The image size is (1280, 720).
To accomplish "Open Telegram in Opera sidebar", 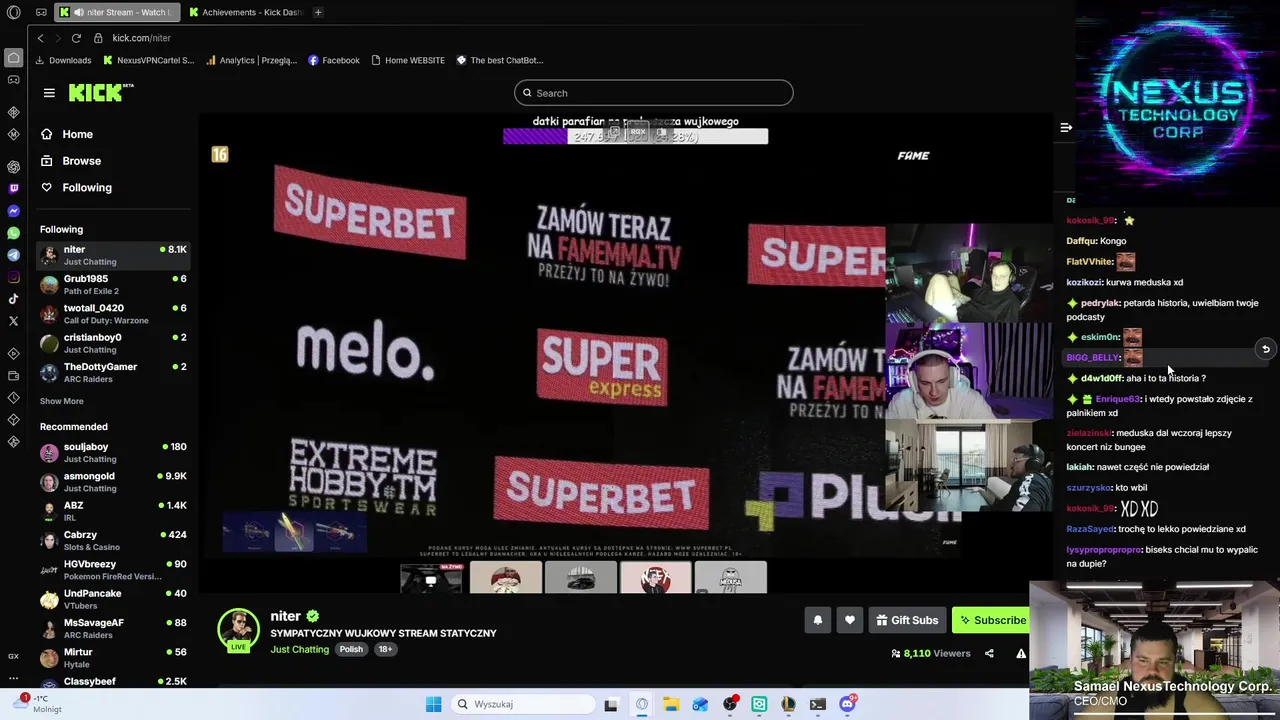I will 13,255.
